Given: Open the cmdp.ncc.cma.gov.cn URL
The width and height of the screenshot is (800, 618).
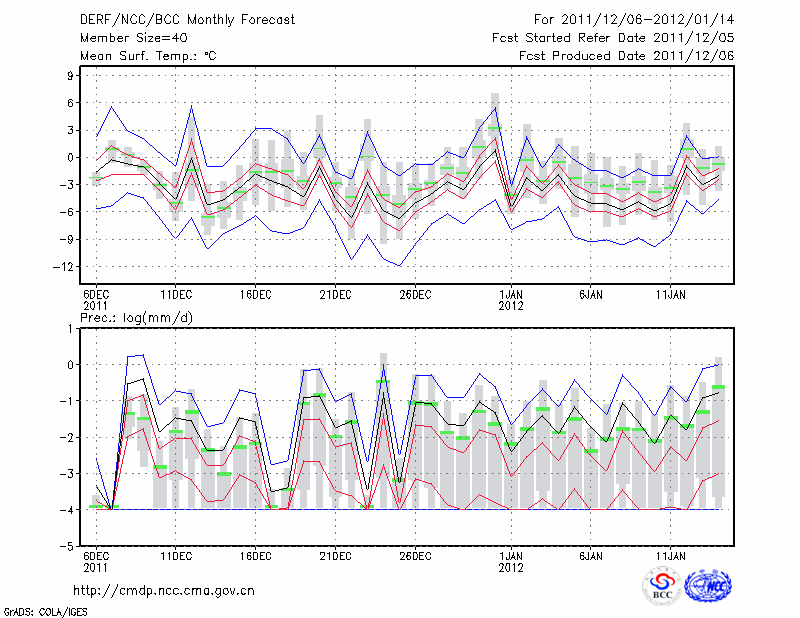Looking at the screenshot, I should pyautogui.click(x=164, y=590).
